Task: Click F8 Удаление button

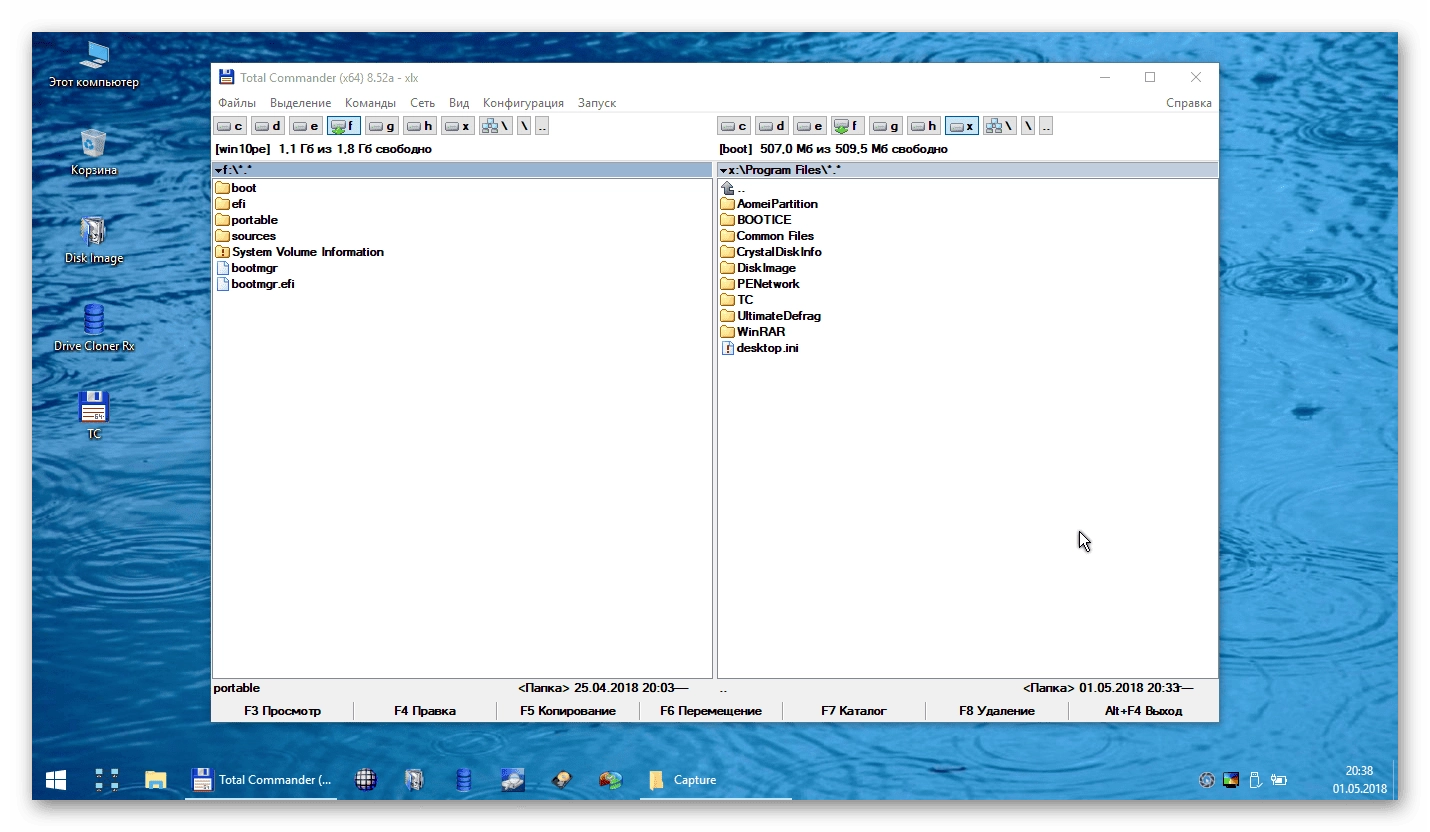Action: tap(997, 711)
